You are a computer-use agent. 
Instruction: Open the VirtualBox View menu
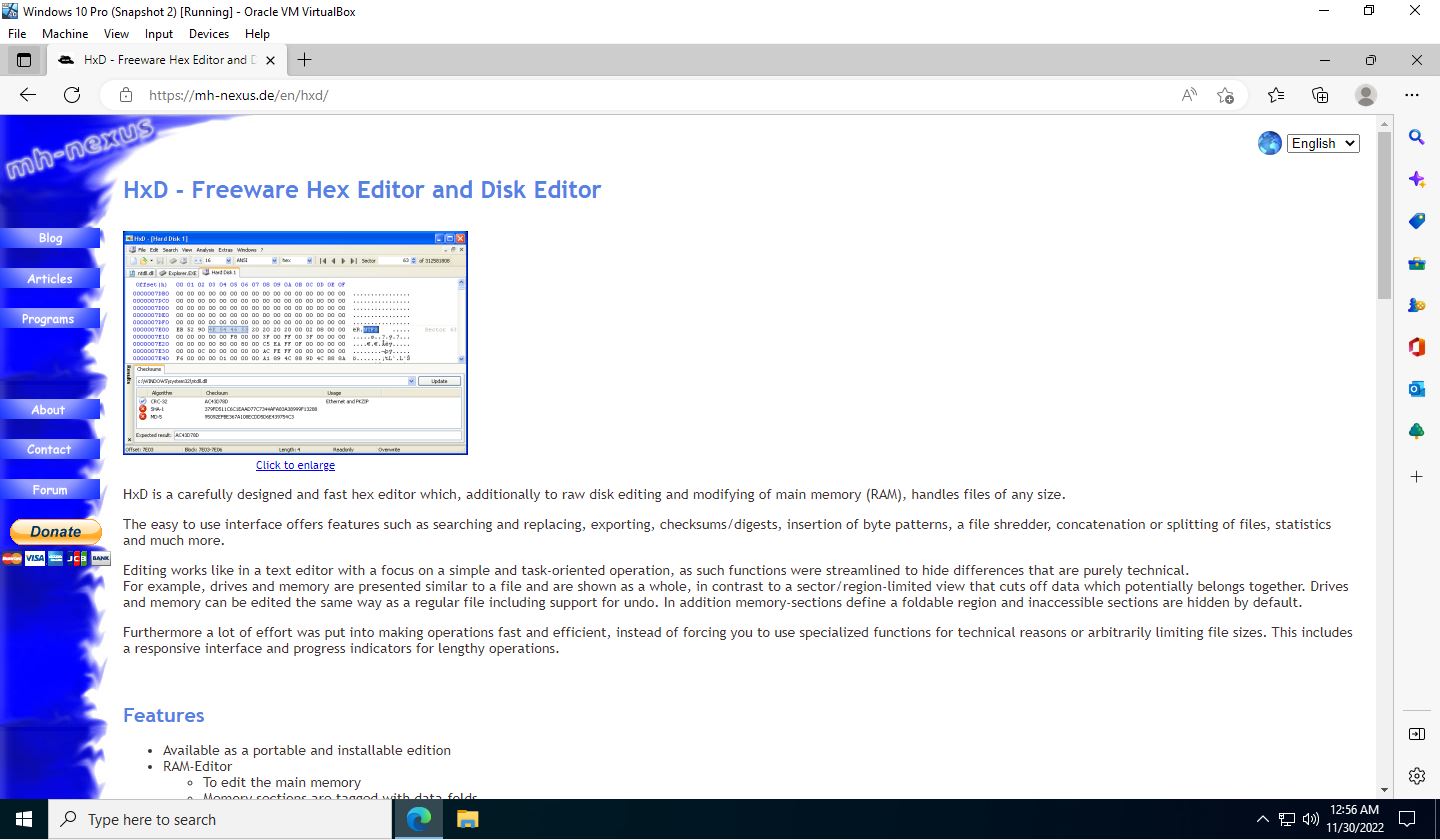(116, 33)
